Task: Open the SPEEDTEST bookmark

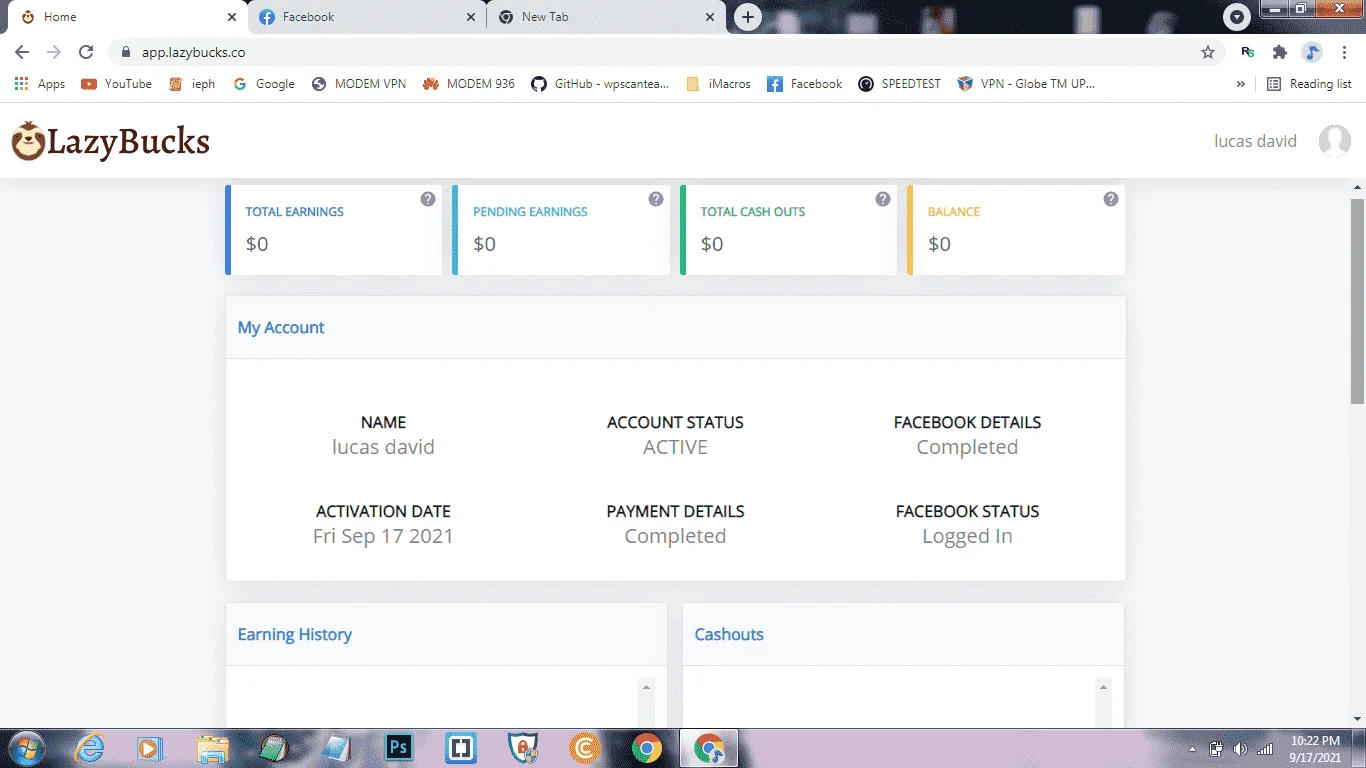Action: [899, 84]
